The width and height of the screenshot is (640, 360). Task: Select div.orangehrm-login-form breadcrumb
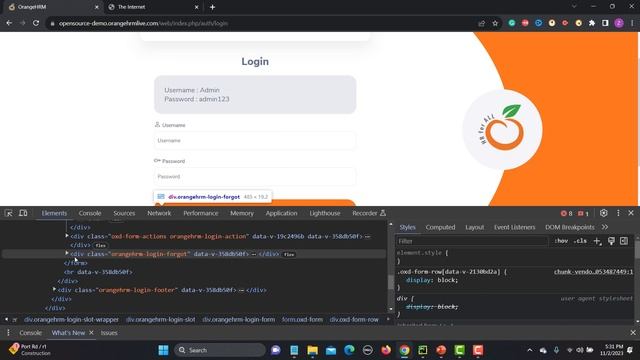(239, 320)
